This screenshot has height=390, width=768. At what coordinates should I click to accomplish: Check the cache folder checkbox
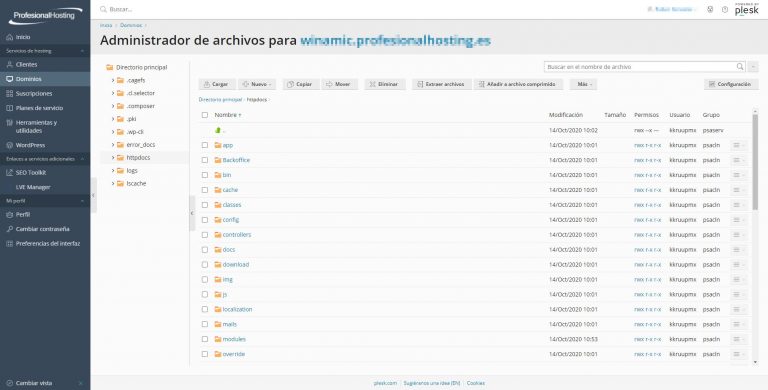[205, 190]
